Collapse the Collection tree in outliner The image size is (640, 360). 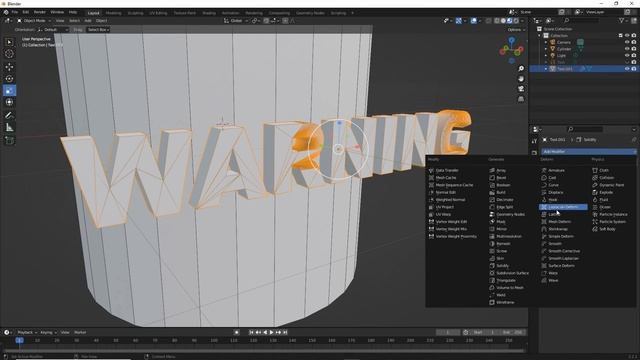click(x=540, y=36)
